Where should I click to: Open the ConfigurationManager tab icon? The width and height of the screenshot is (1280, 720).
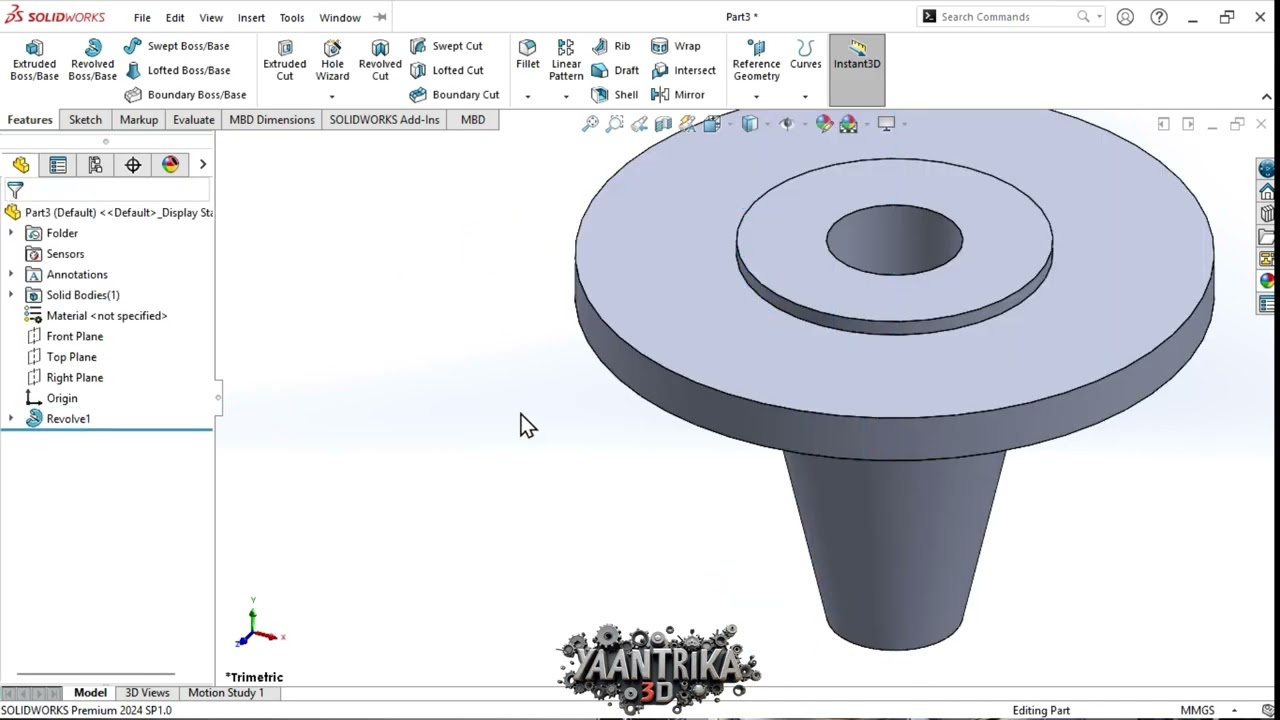tap(95, 165)
